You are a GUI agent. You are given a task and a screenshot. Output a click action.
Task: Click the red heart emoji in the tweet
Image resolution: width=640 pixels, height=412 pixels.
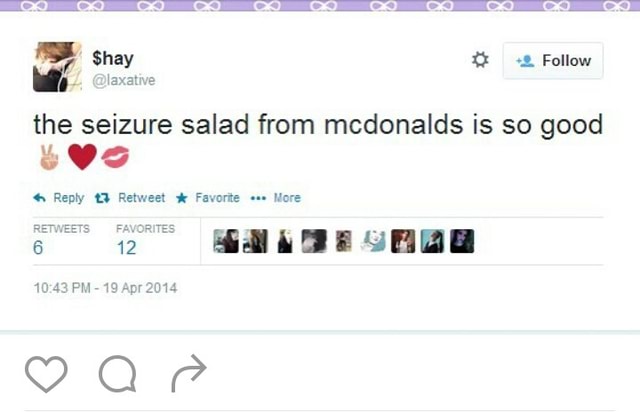coord(82,157)
